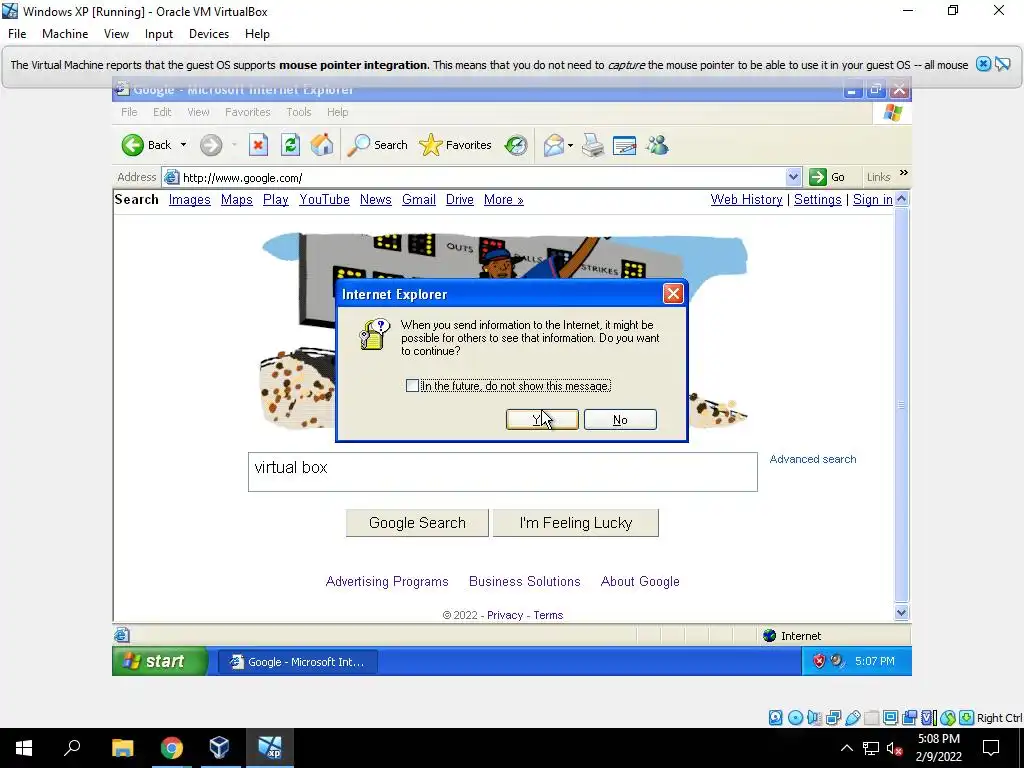This screenshot has height=768, width=1024.
Task: Click the do-not-show-again notification icon
Action: tap(1003, 64)
